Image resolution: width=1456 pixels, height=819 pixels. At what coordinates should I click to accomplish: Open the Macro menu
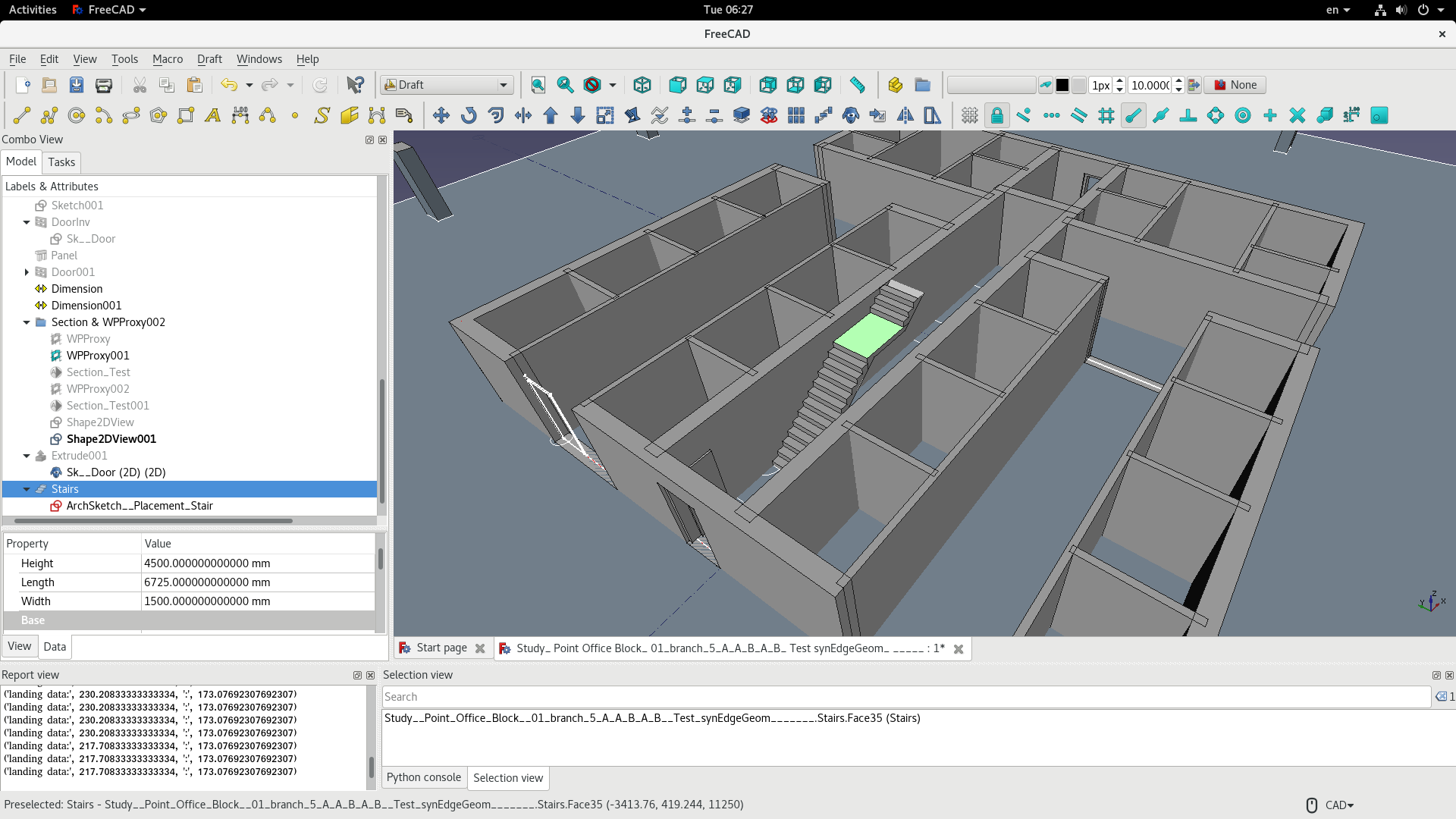click(x=167, y=59)
